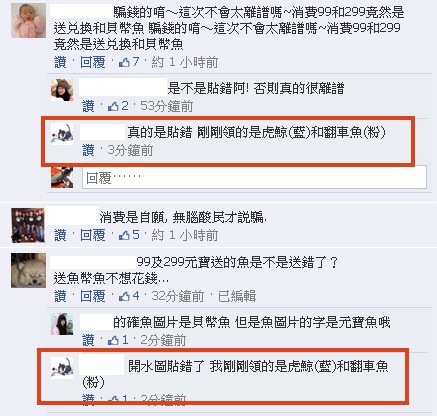Click 回覆 under the 騙錢的唷 comment
The width and height of the screenshot is (437, 416).
(x=93, y=62)
